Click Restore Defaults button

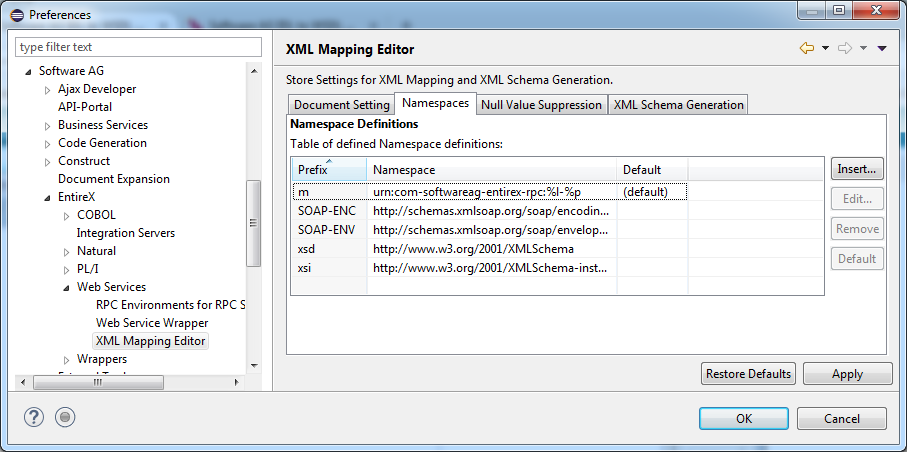coord(749,374)
